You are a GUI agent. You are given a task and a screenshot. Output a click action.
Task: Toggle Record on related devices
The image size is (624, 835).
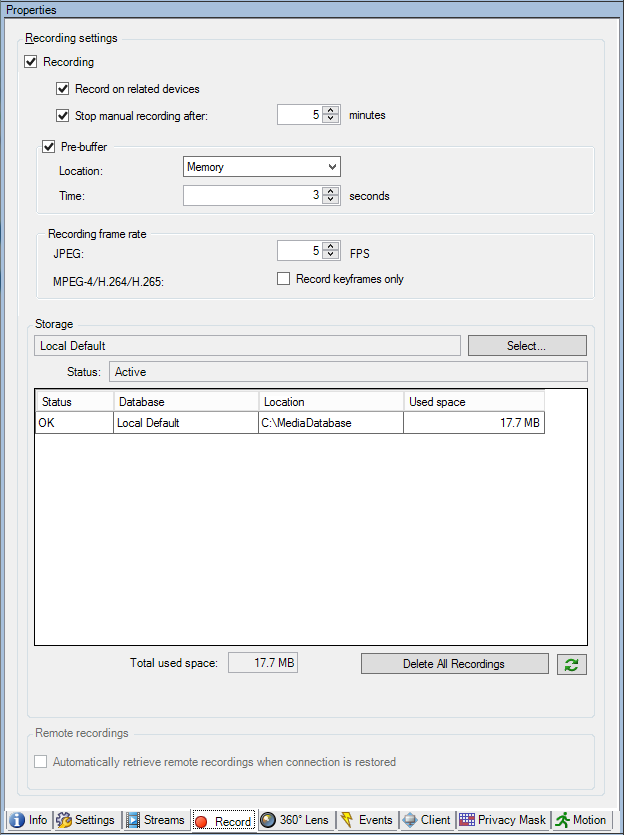click(x=63, y=89)
